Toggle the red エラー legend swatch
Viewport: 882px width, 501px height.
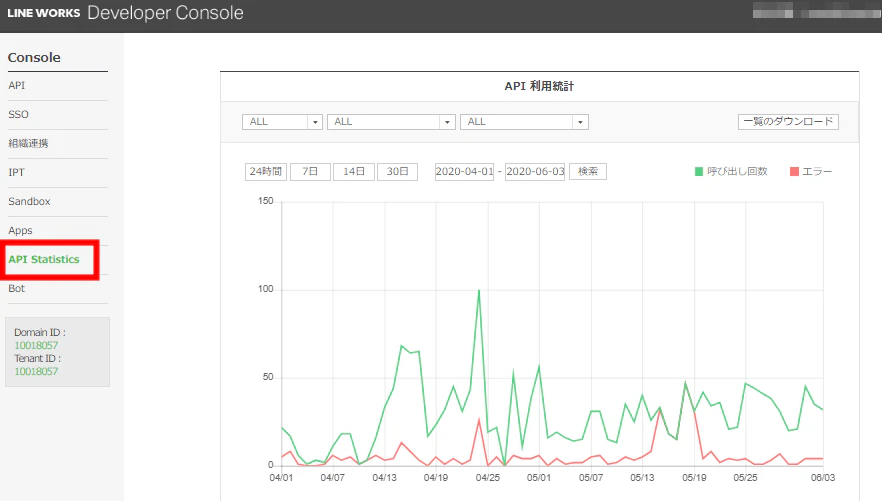794,171
